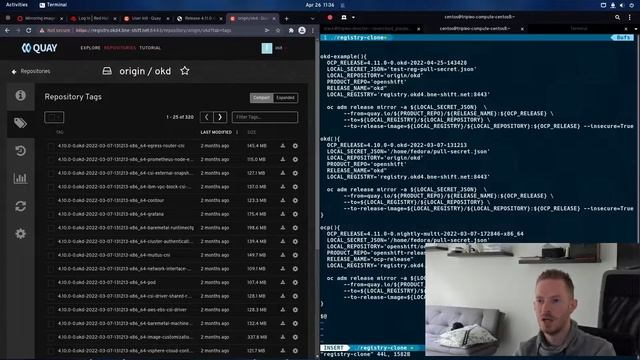Click the fetch icon for multus-cni tag
Screen dimensions: 640x360
coord(282,255)
